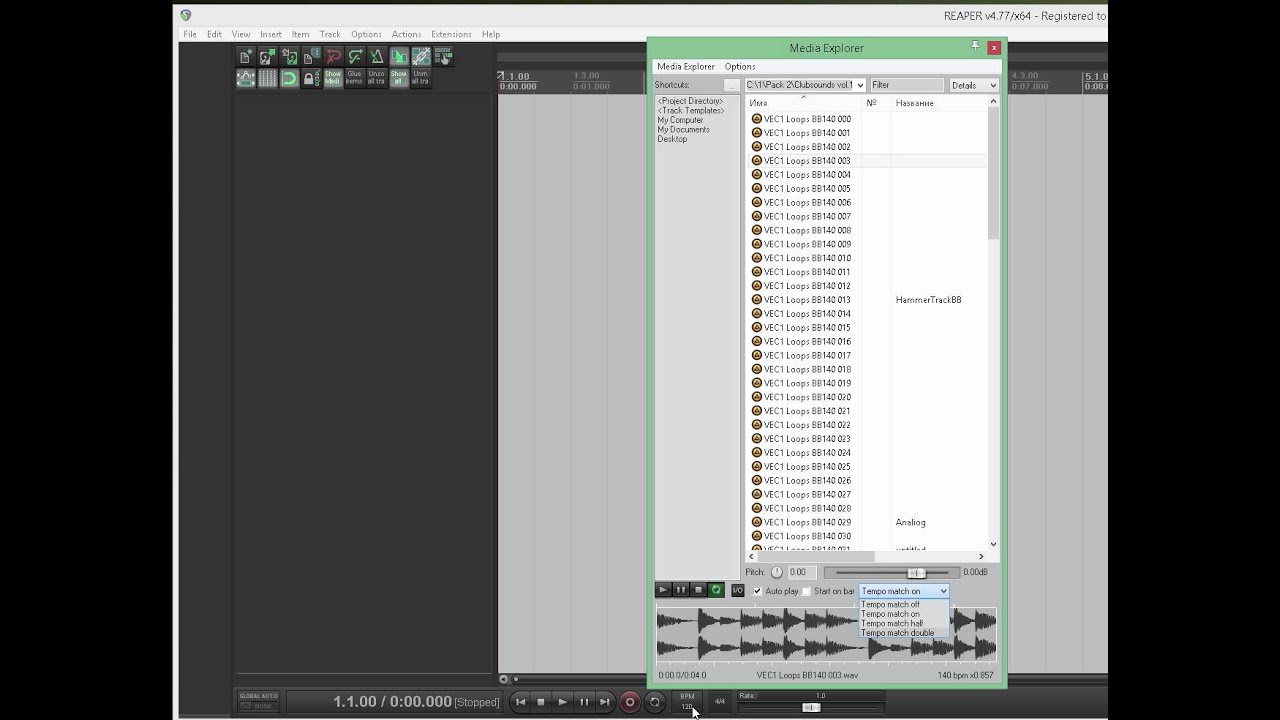1280x720 pixels.
Task: Click the Pitch knob
Action: (777, 572)
